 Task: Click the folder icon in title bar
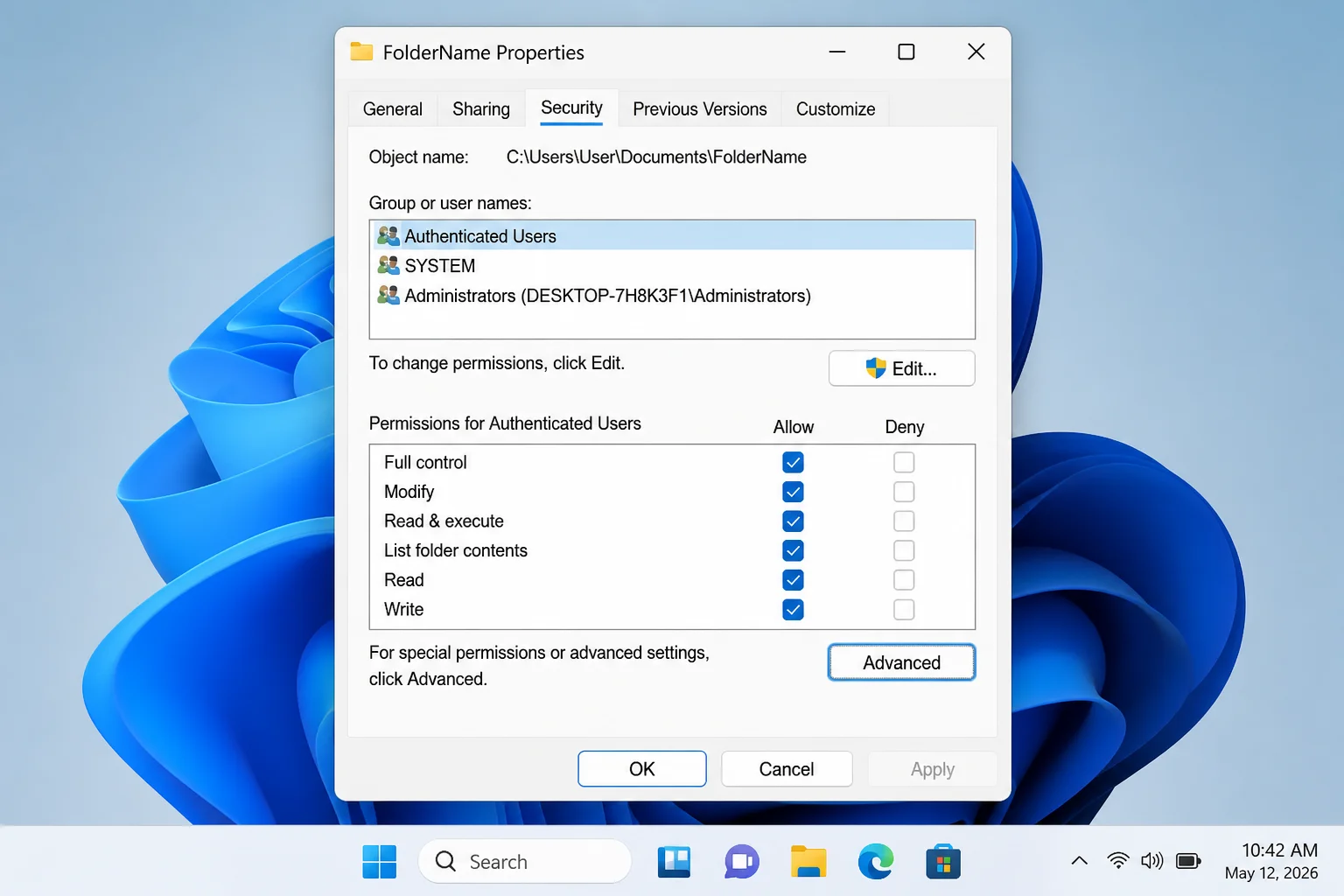pyautogui.click(x=361, y=52)
